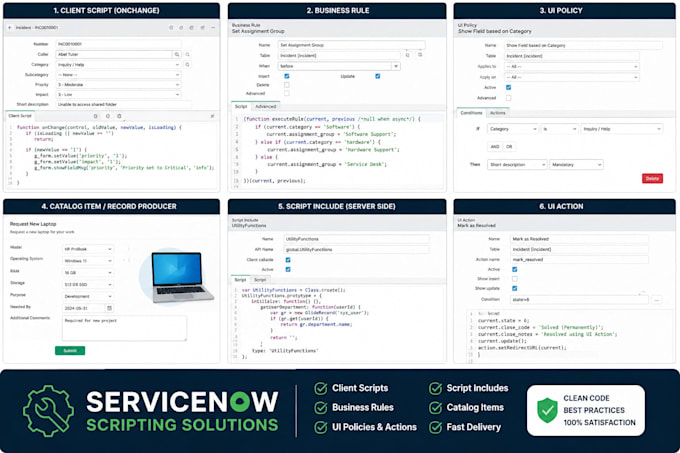Open the Applies to dropdown in UI Policy
Screen dimensions: 680x453
pos(572,66)
